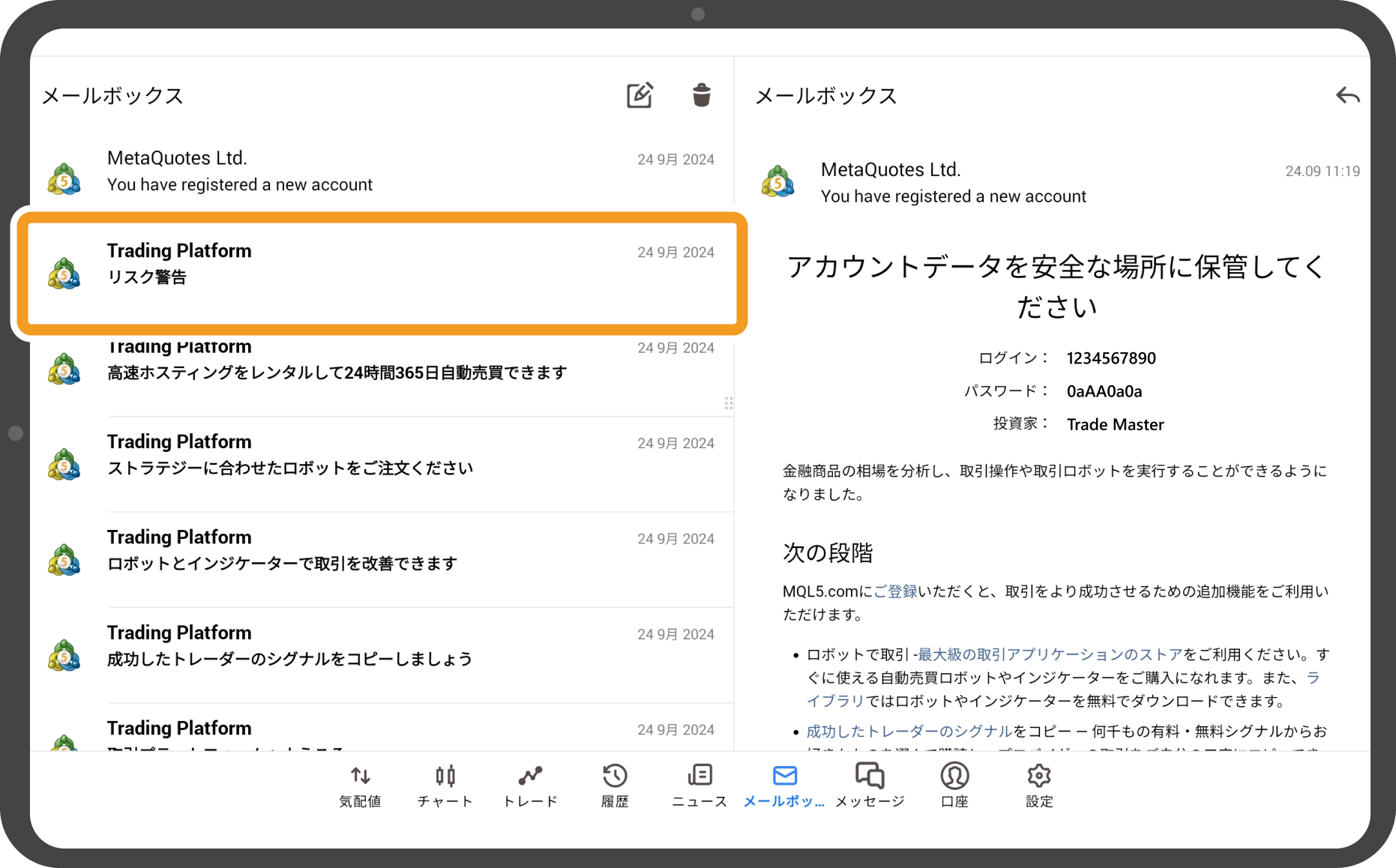
Task: Click the ご登録 registration link
Action: 895,591
